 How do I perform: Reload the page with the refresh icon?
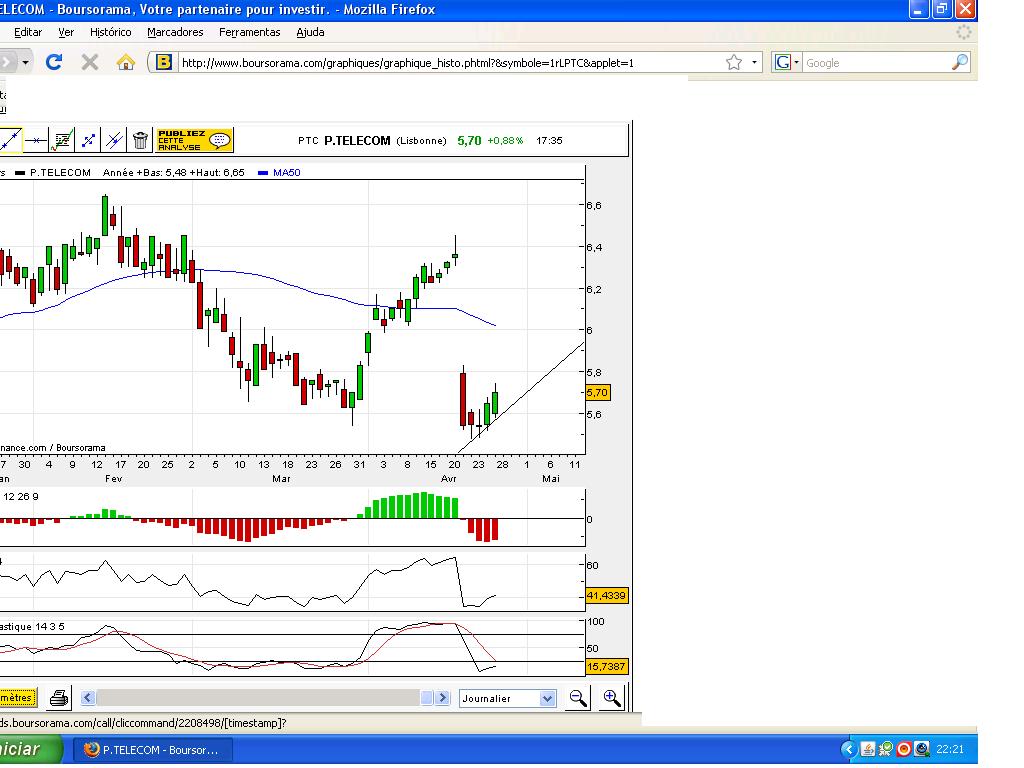coord(54,62)
